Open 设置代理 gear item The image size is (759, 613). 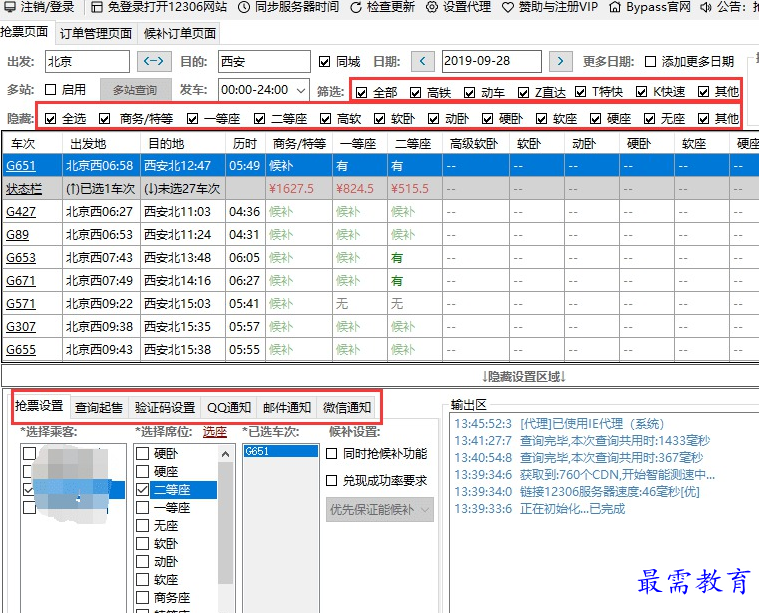click(458, 7)
